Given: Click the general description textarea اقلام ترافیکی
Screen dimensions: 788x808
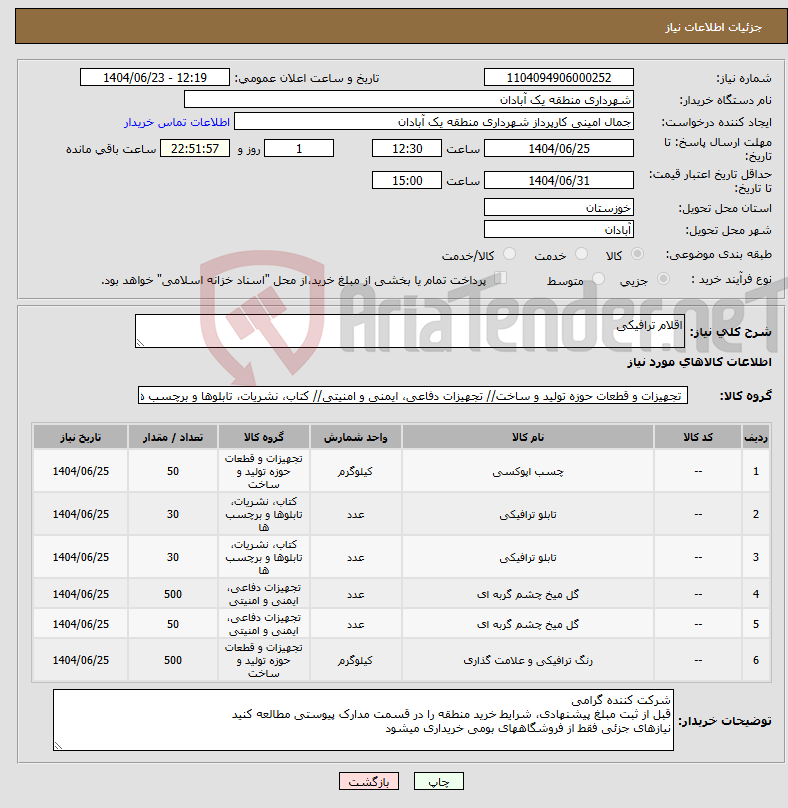Looking at the screenshot, I should [410, 331].
